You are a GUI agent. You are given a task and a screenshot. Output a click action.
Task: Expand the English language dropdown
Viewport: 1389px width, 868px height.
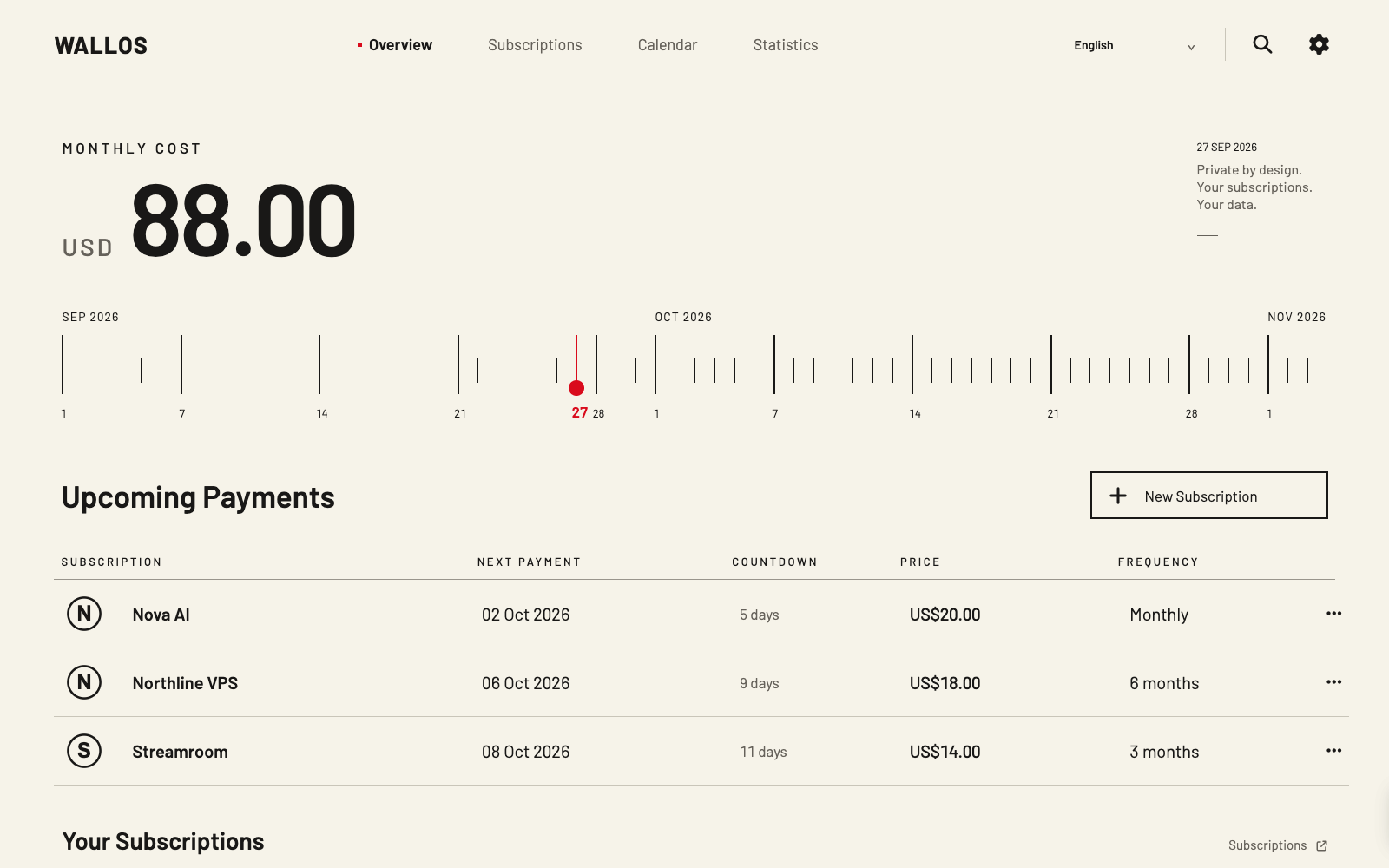click(x=1135, y=45)
